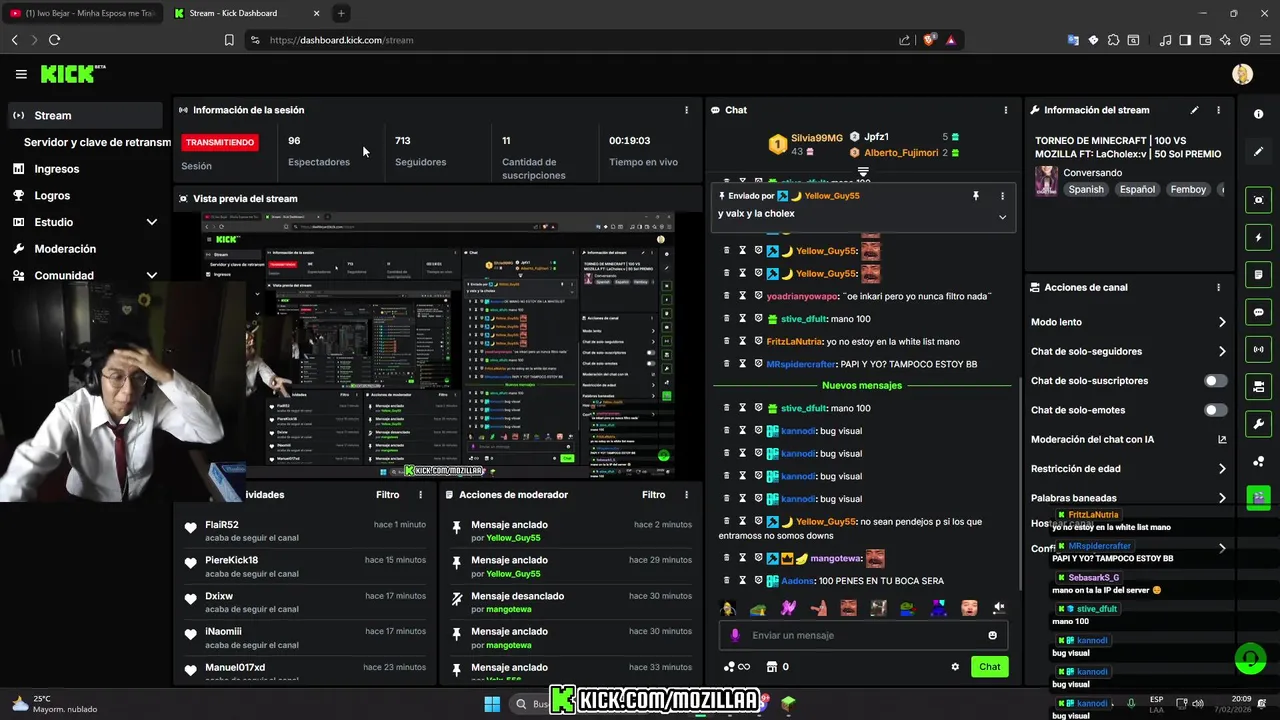Click the Spanish tag

click(x=1085, y=189)
